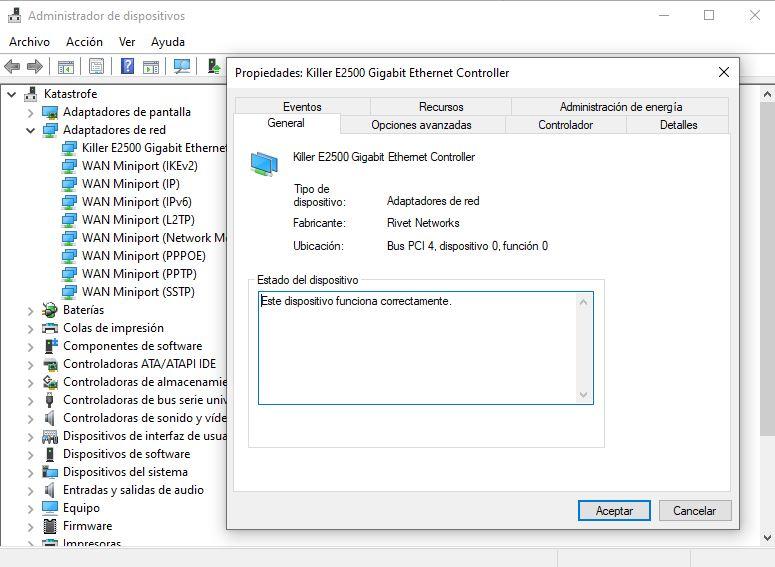
Task: Click the update driver toolbar icon
Action: point(214,66)
